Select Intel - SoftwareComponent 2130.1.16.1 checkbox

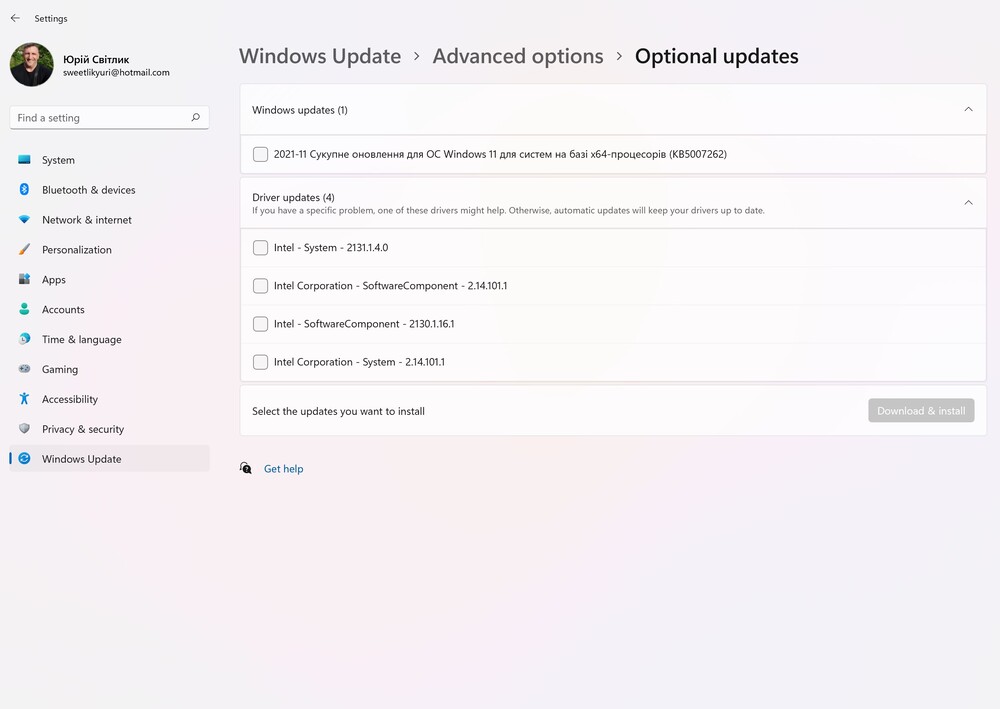tap(261, 324)
